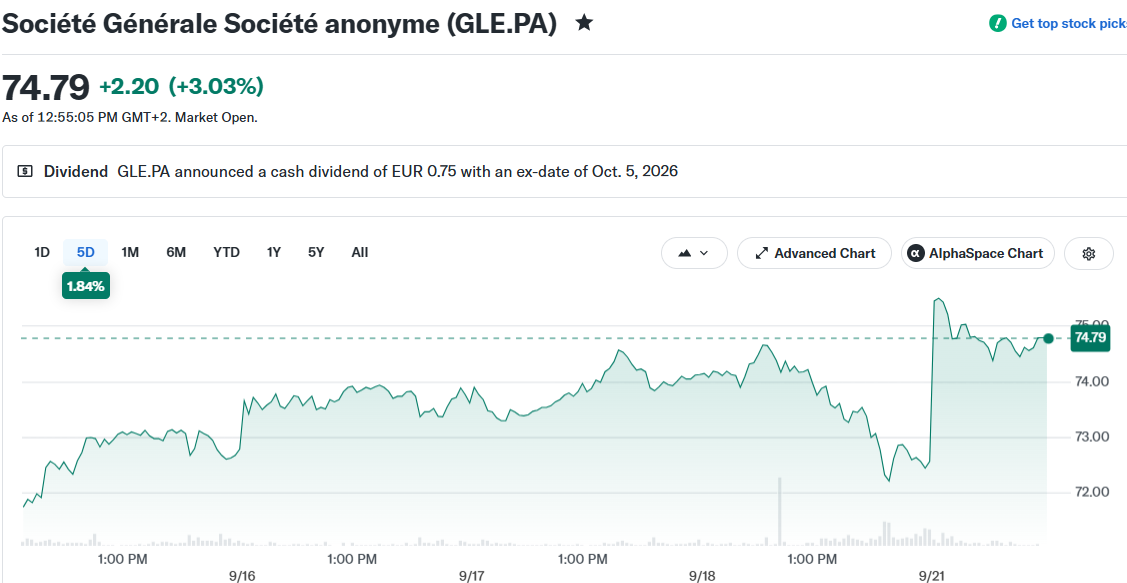1127x583 pixels.
Task: Follow the Get top stock picks link
Action: (1068, 24)
